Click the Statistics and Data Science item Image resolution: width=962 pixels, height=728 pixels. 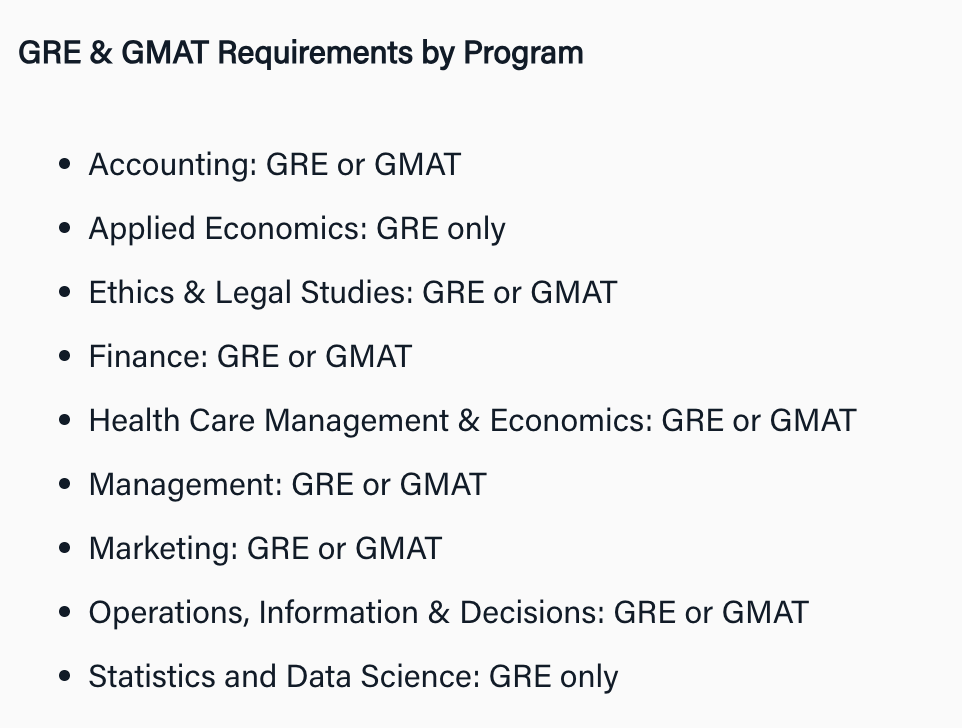(x=353, y=676)
